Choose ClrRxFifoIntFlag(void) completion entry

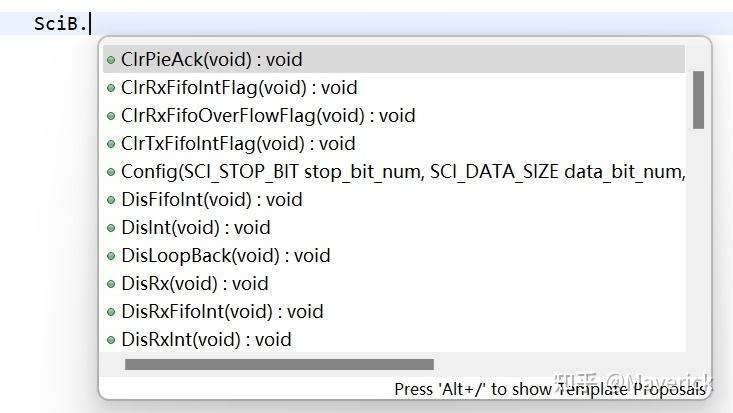(239, 88)
